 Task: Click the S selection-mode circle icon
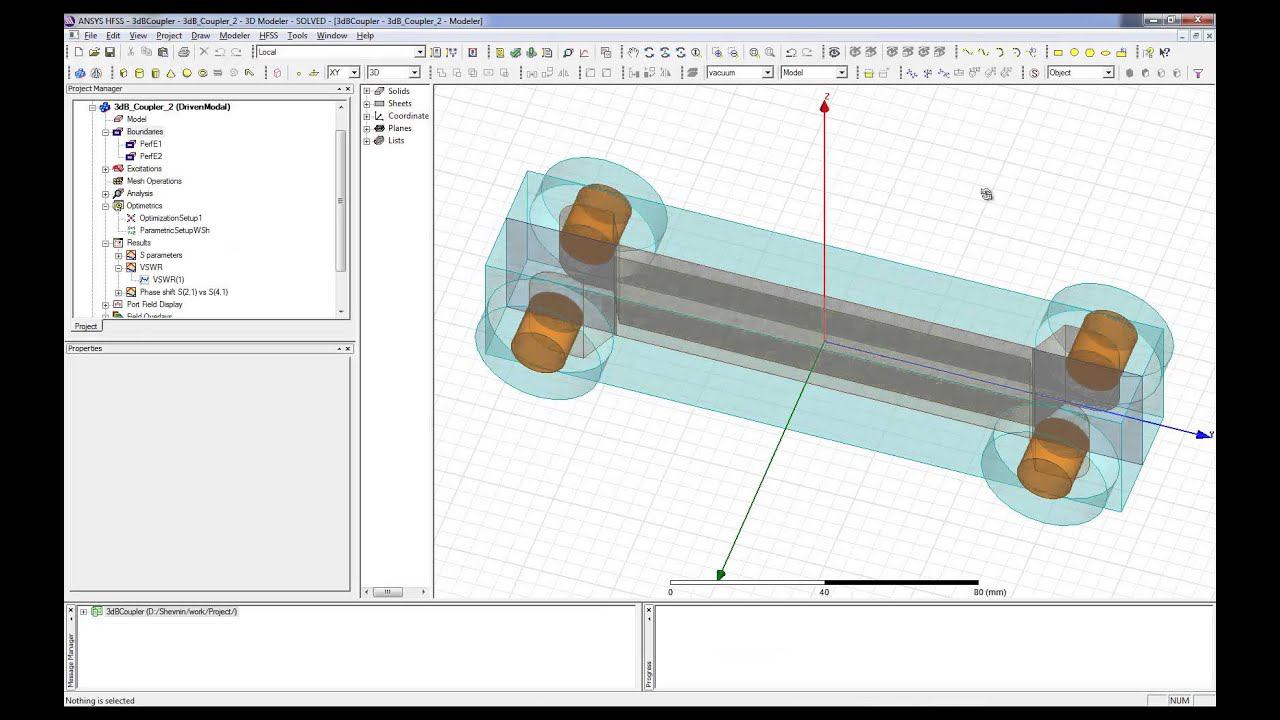coord(1035,73)
